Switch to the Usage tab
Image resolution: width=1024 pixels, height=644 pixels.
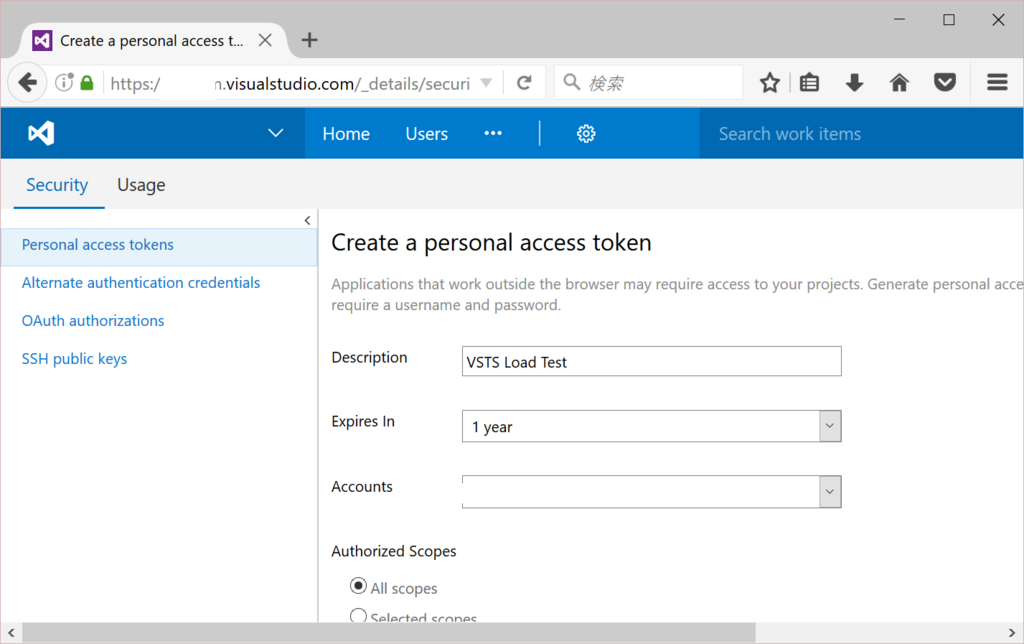(141, 185)
